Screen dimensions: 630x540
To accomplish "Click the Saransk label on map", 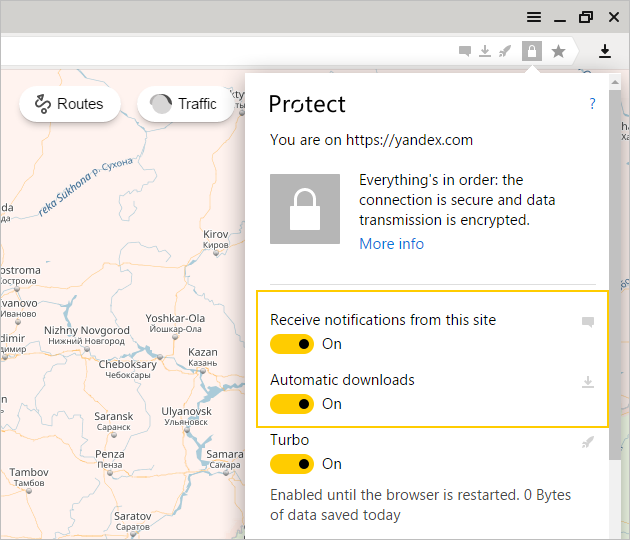I will point(114,421).
